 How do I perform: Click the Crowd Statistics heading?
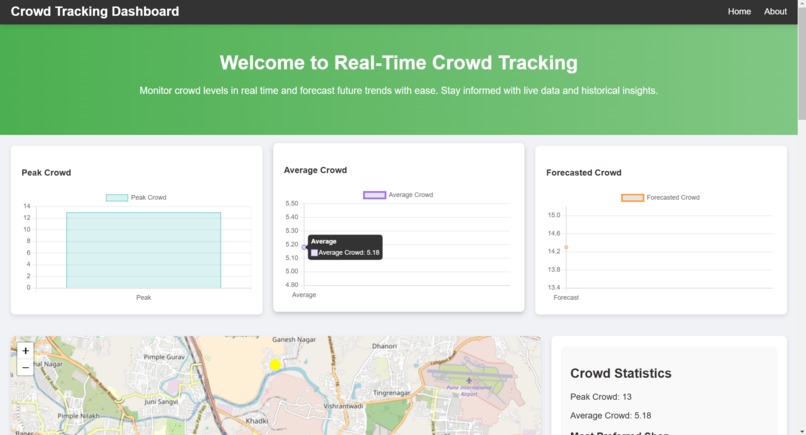pos(620,373)
